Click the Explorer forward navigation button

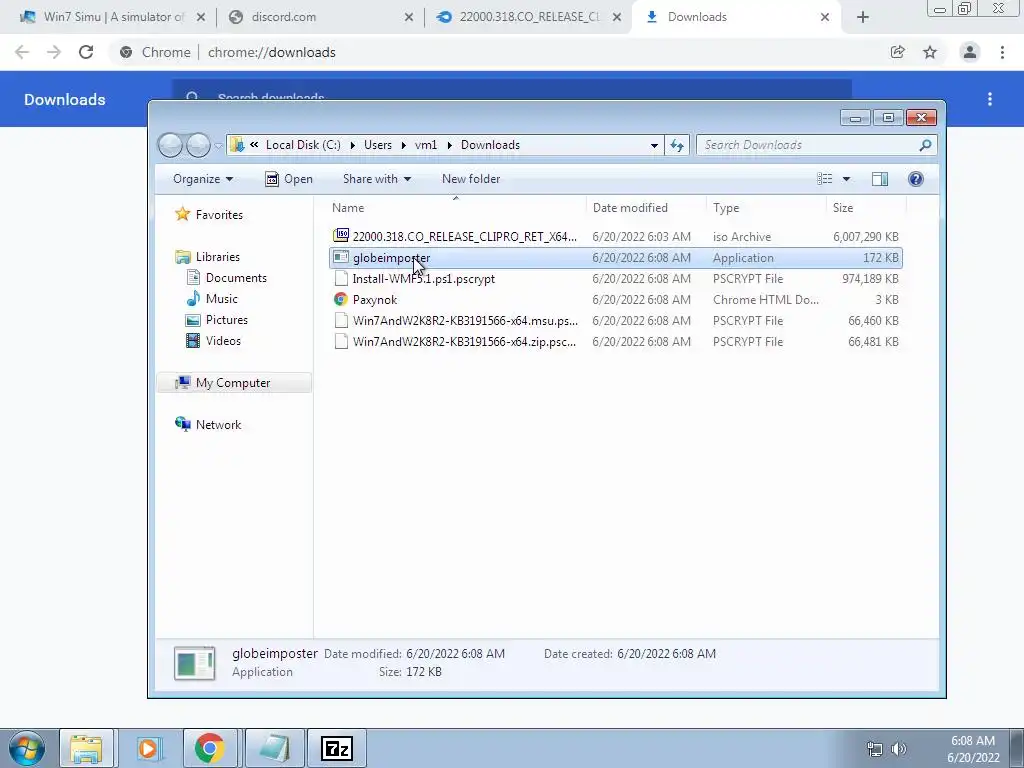click(198, 145)
